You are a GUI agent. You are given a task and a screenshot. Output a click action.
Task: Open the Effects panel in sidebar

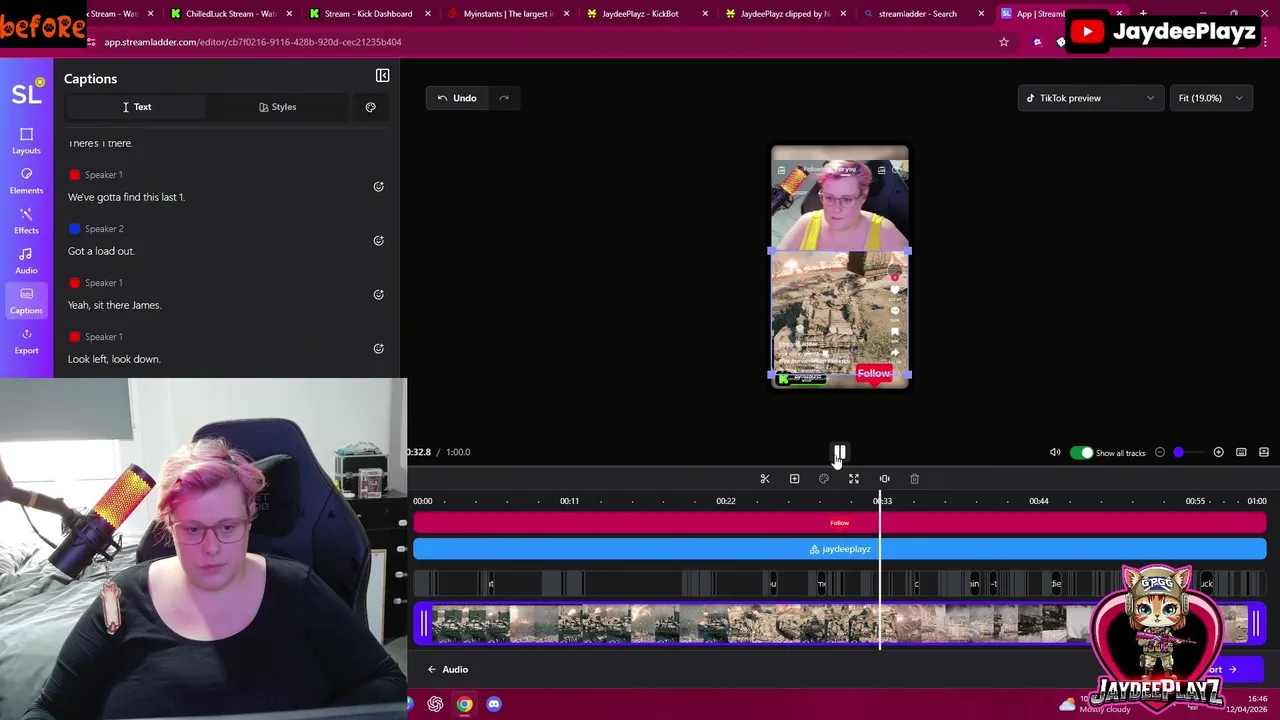point(26,221)
